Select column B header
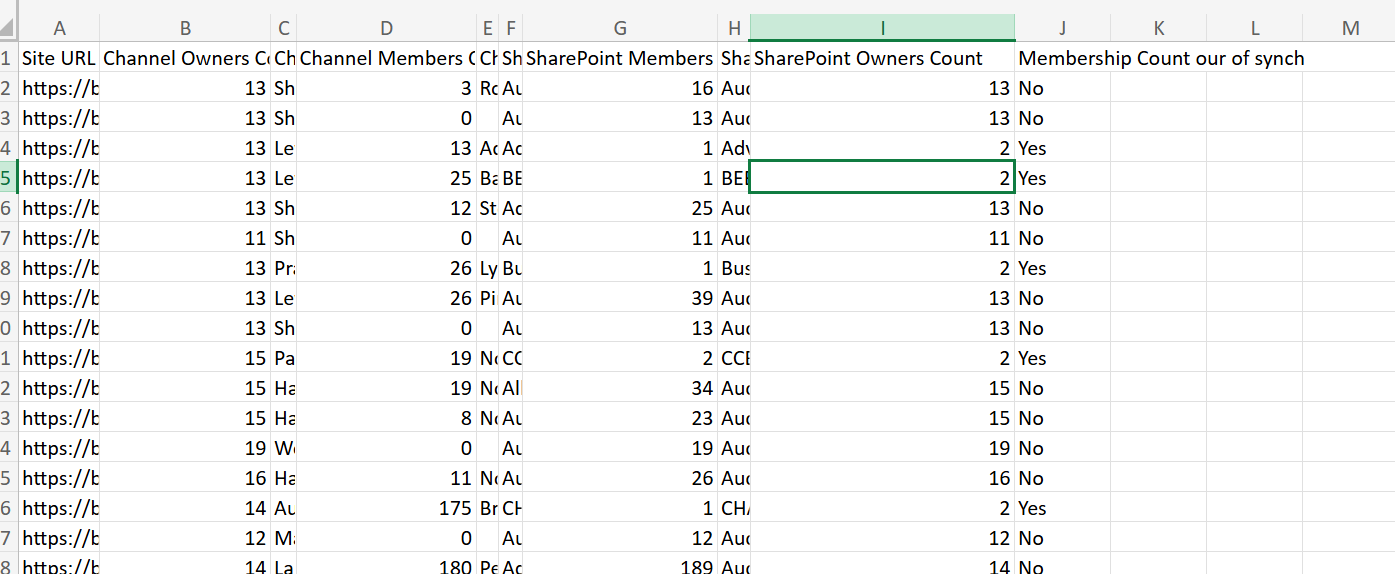 pyautogui.click(x=185, y=28)
